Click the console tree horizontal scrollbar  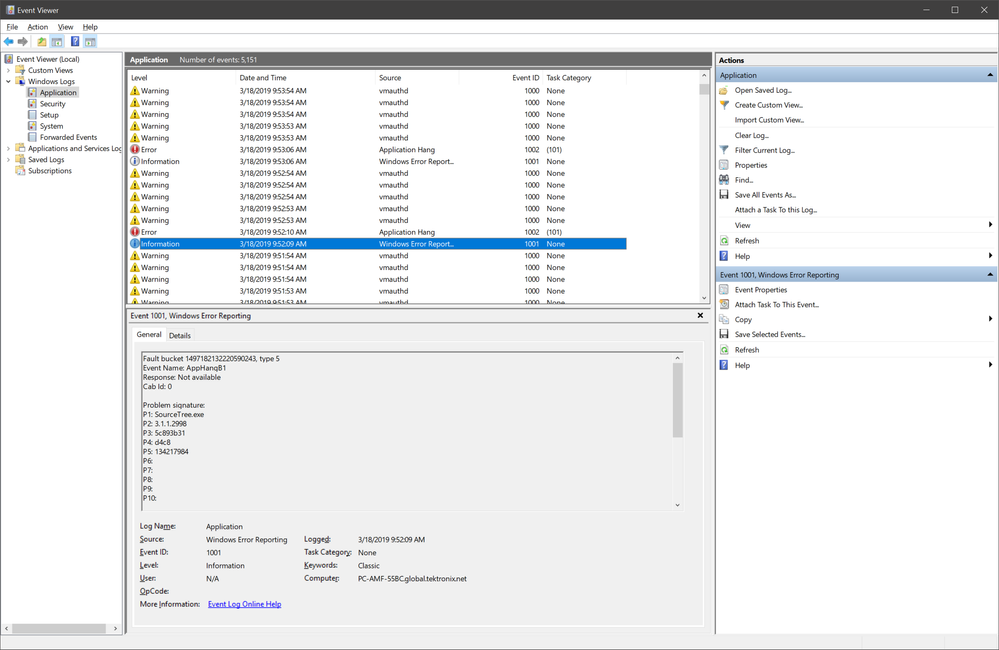click(61, 628)
